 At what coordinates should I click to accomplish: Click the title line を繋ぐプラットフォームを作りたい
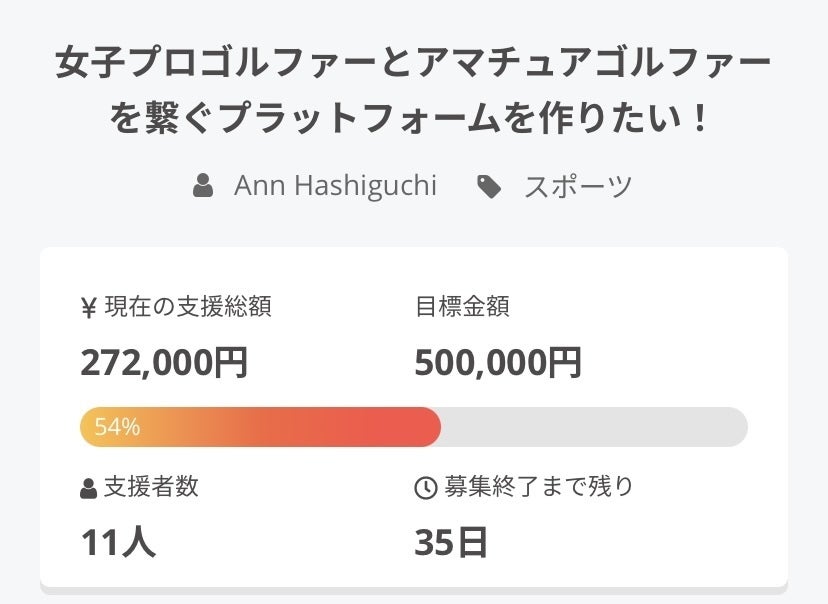click(x=413, y=119)
